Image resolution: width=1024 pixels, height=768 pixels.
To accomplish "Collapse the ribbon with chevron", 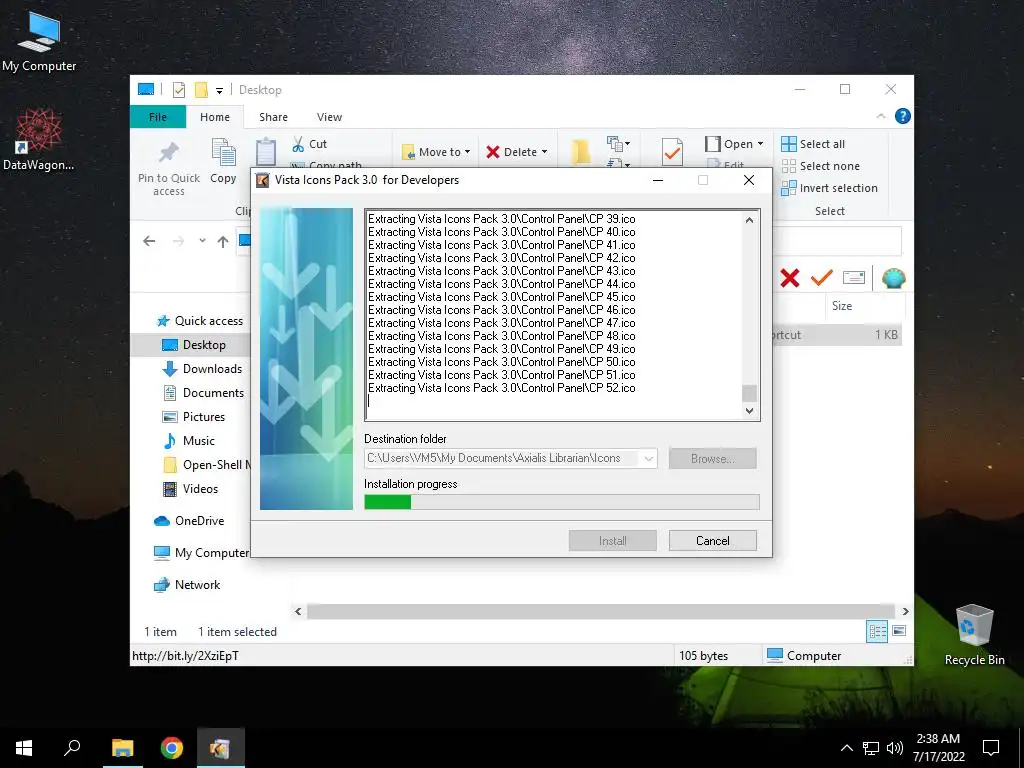I will pos(881,116).
